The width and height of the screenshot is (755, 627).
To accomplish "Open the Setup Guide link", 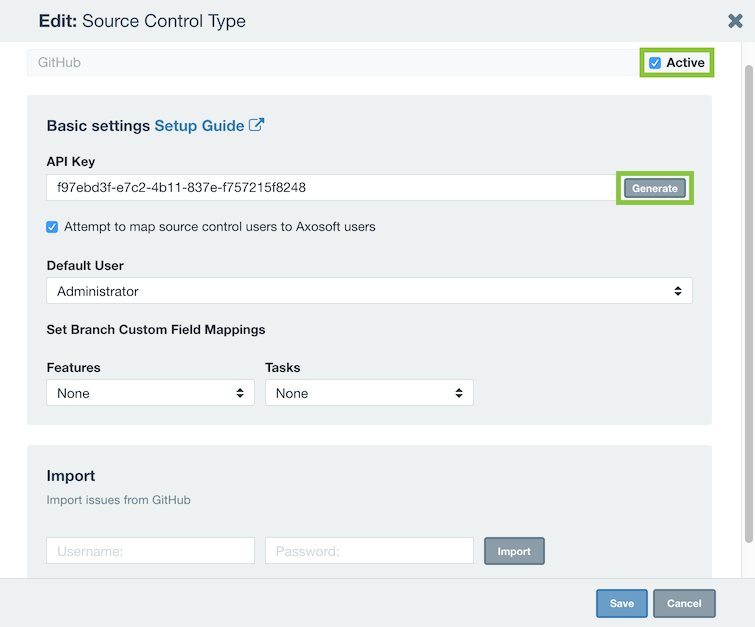I will pyautogui.click(x=199, y=126).
